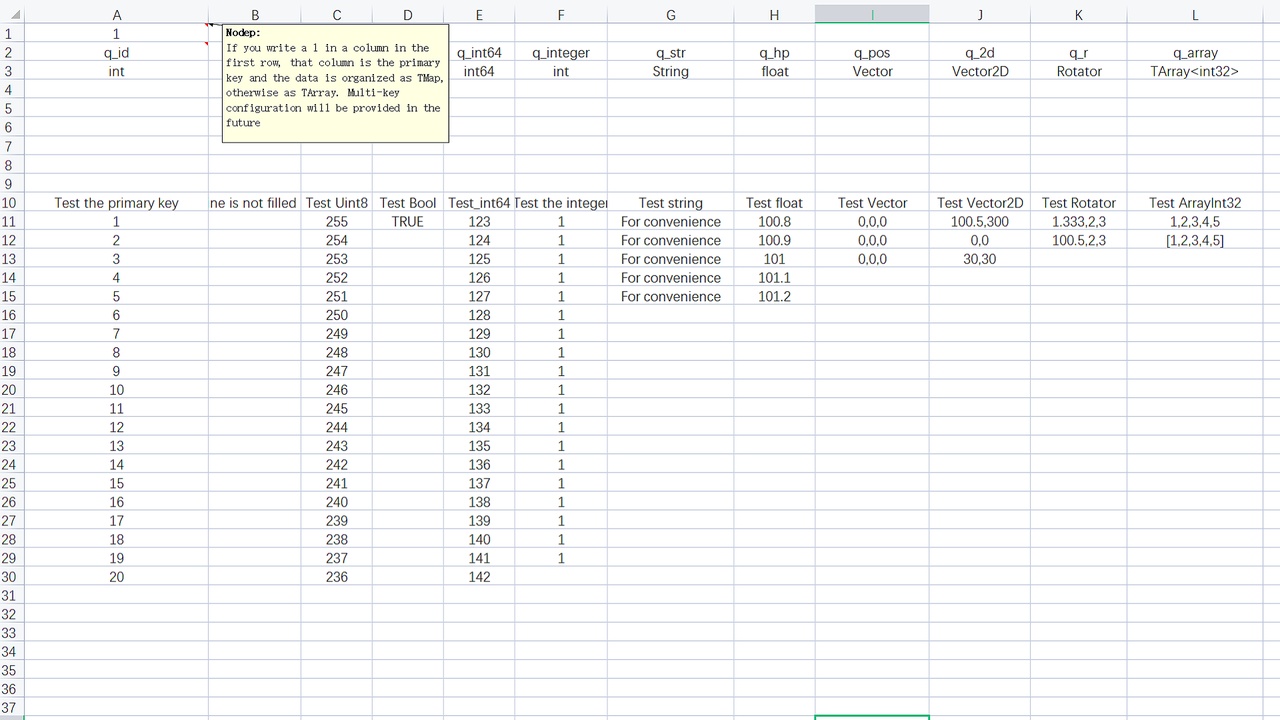This screenshot has height=720, width=1280.
Task: Click the String type cell
Action: (x=670, y=72)
